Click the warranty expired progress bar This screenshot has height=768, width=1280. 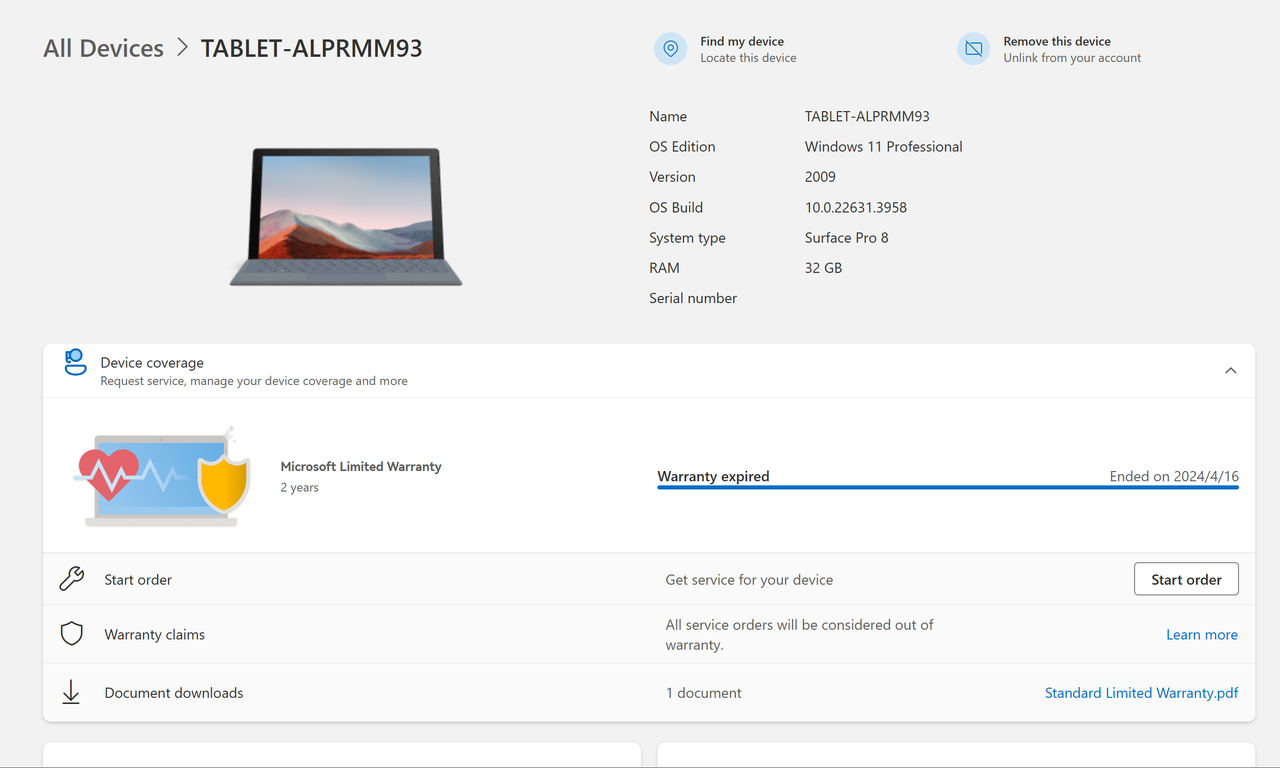tap(948, 488)
